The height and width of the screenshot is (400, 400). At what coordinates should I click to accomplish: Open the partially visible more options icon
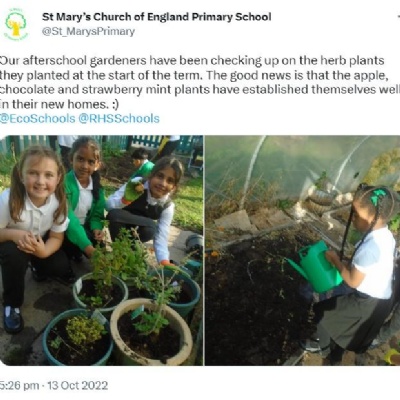tap(398, 17)
